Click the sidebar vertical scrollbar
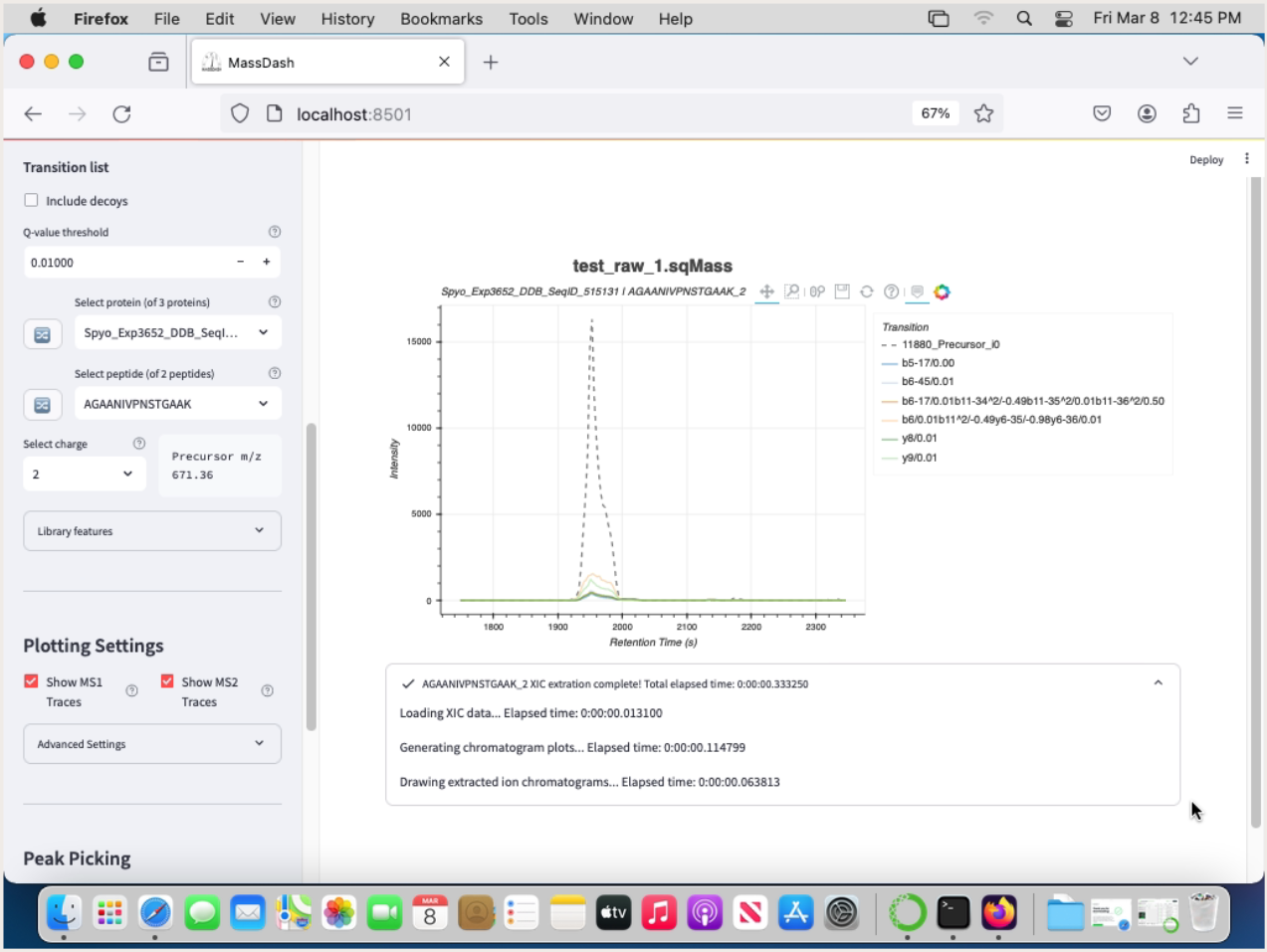 [312, 577]
